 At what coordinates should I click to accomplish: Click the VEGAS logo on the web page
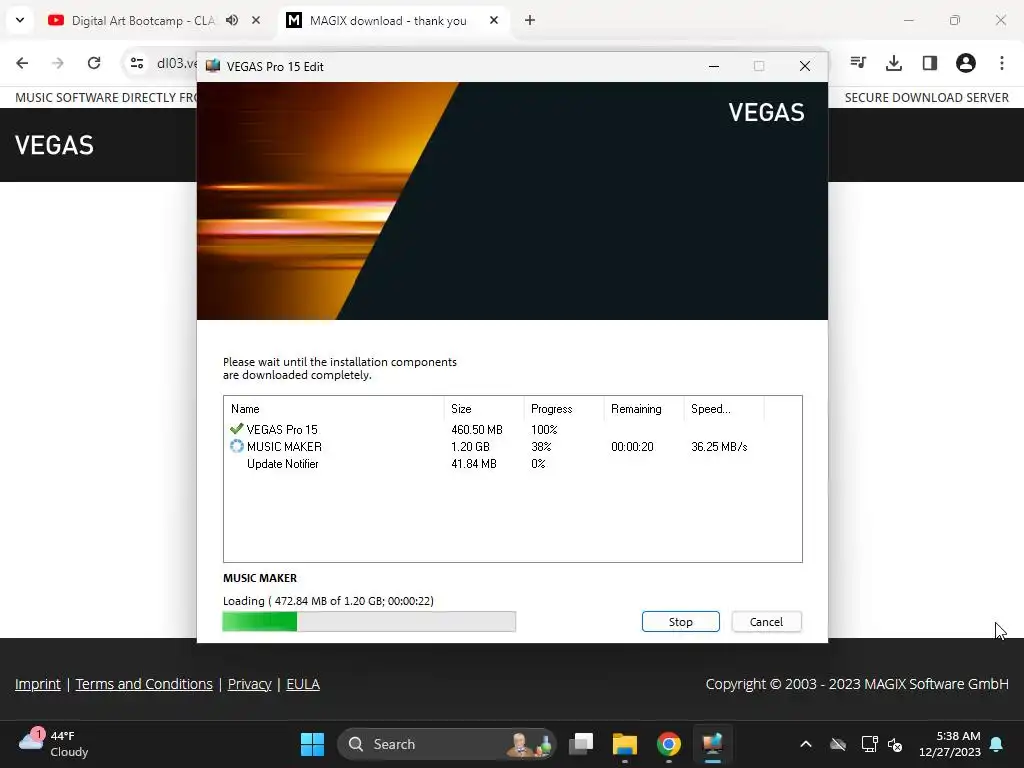(x=54, y=145)
